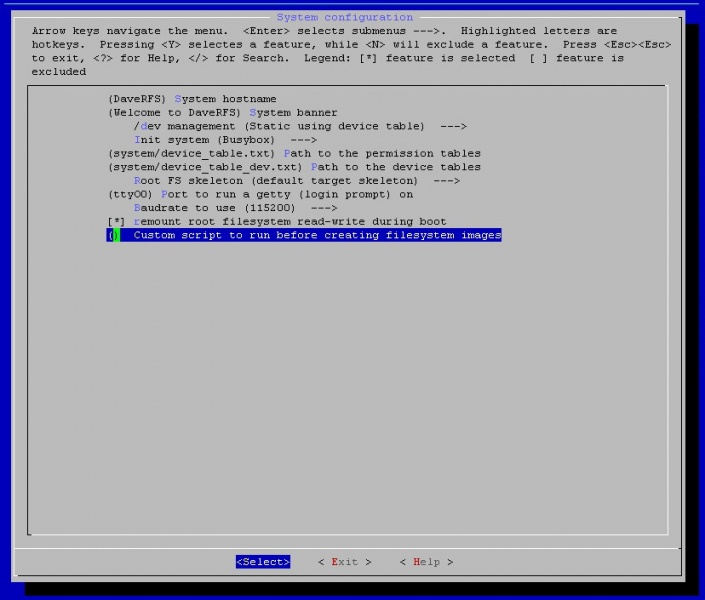Image resolution: width=705 pixels, height=600 pixels.
Task: Choose Path to the device tables entry
Action: point(396,167)
